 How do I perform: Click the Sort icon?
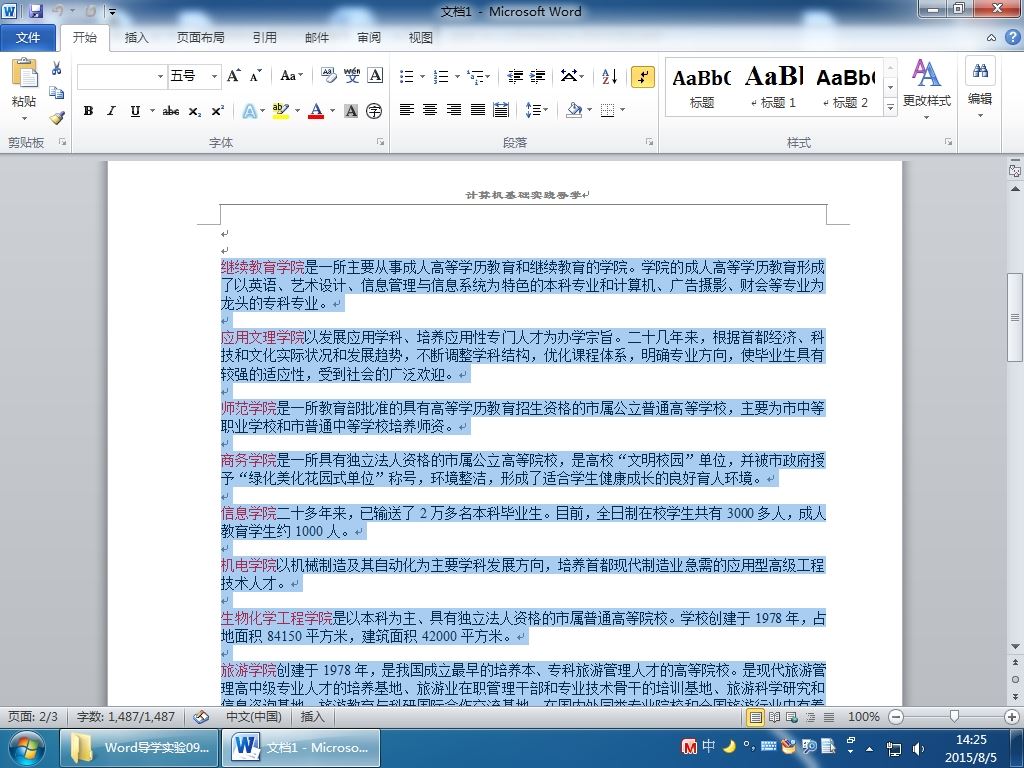click(x=609, y=76)
